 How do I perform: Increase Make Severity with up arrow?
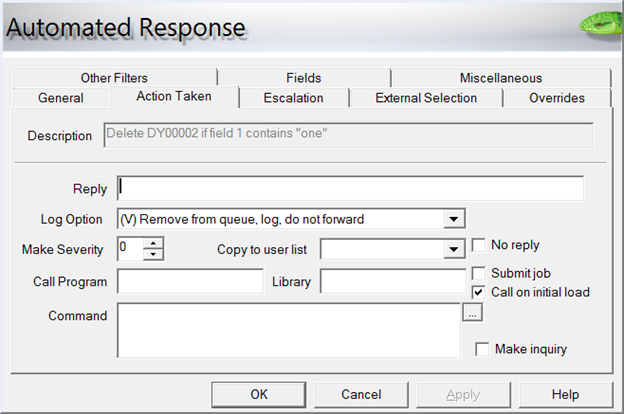153,243
